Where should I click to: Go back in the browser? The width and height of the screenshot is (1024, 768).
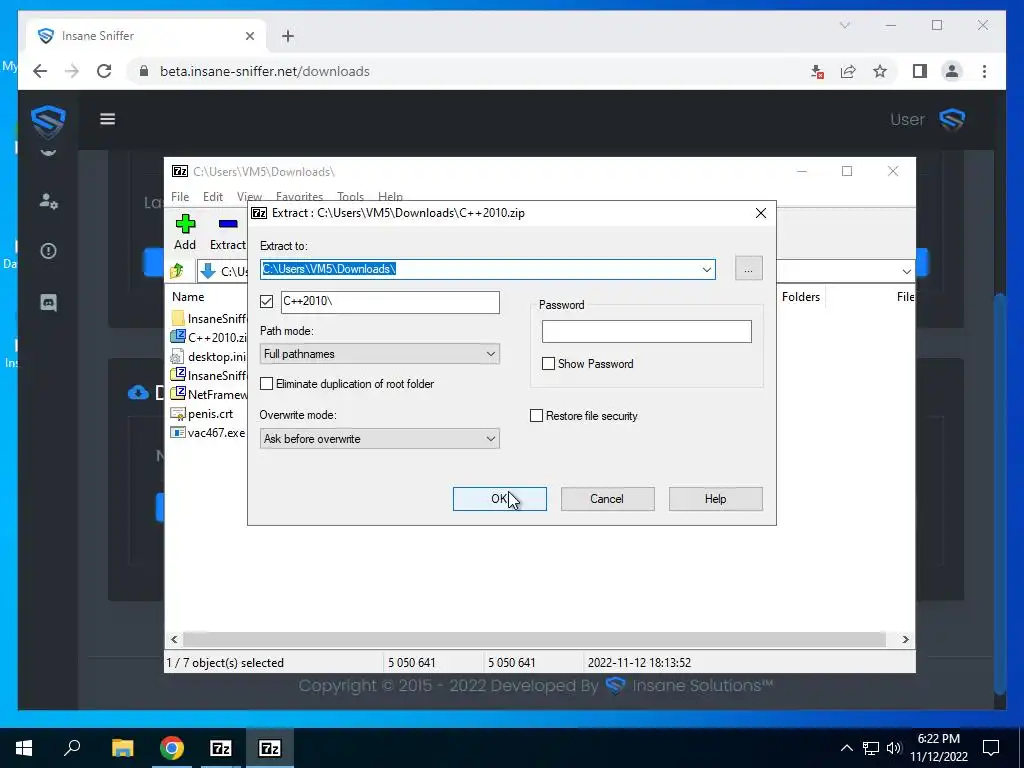click(x=40, y=71)
